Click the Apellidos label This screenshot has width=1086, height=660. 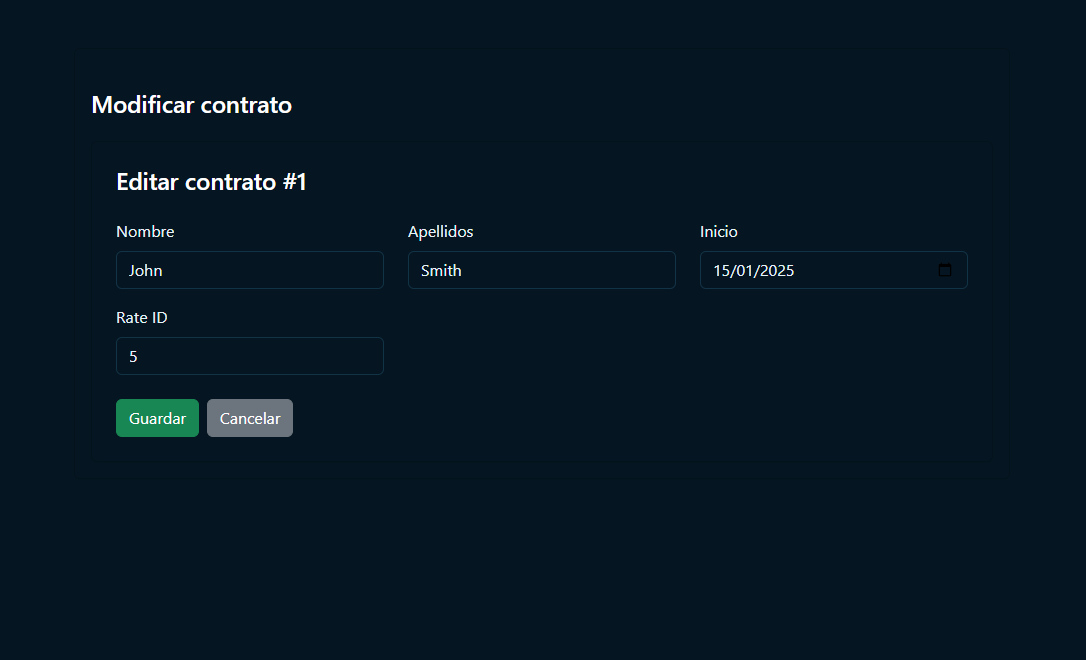440,231
